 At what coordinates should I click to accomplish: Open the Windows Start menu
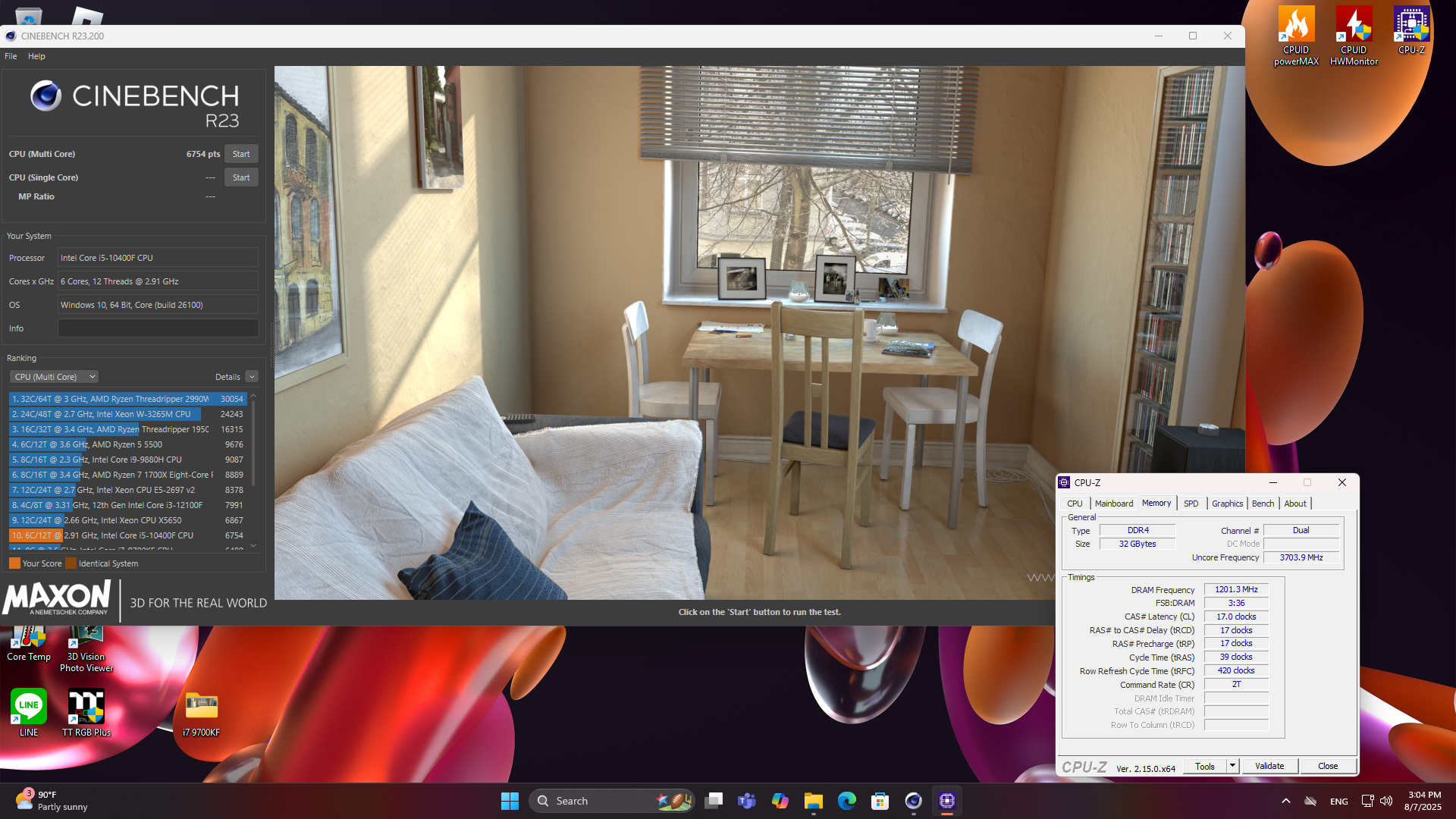click(510, 801)
